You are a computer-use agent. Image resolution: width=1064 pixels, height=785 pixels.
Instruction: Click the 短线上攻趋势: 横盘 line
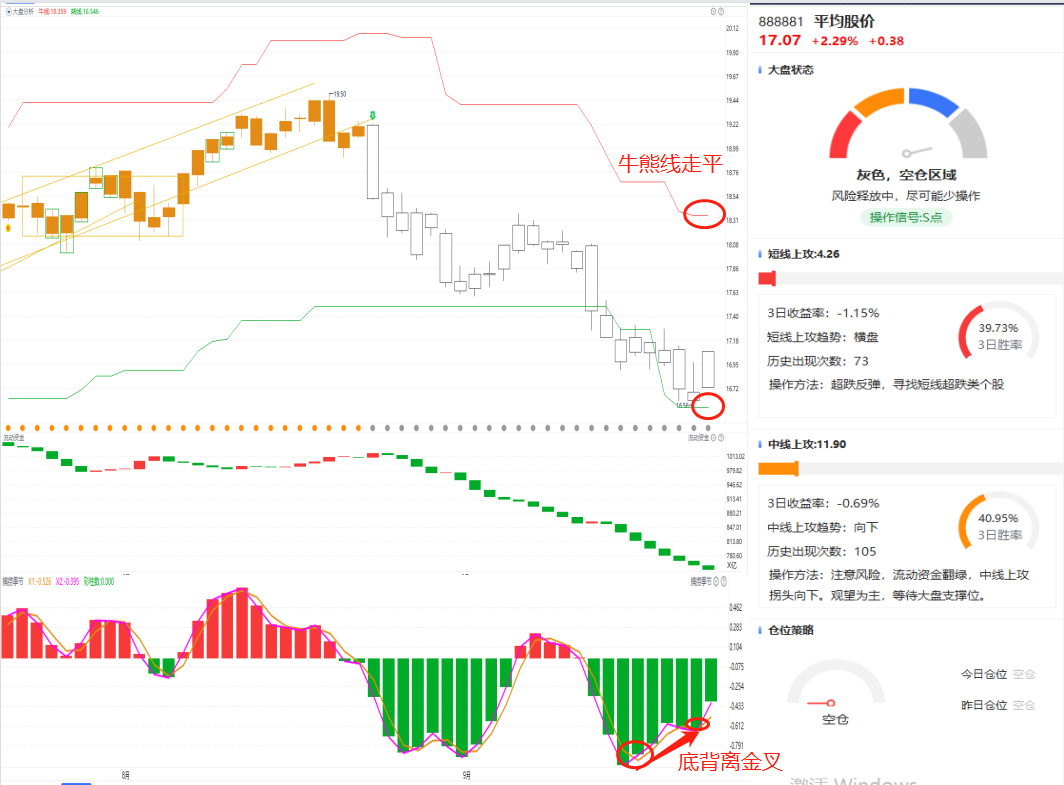822,337
